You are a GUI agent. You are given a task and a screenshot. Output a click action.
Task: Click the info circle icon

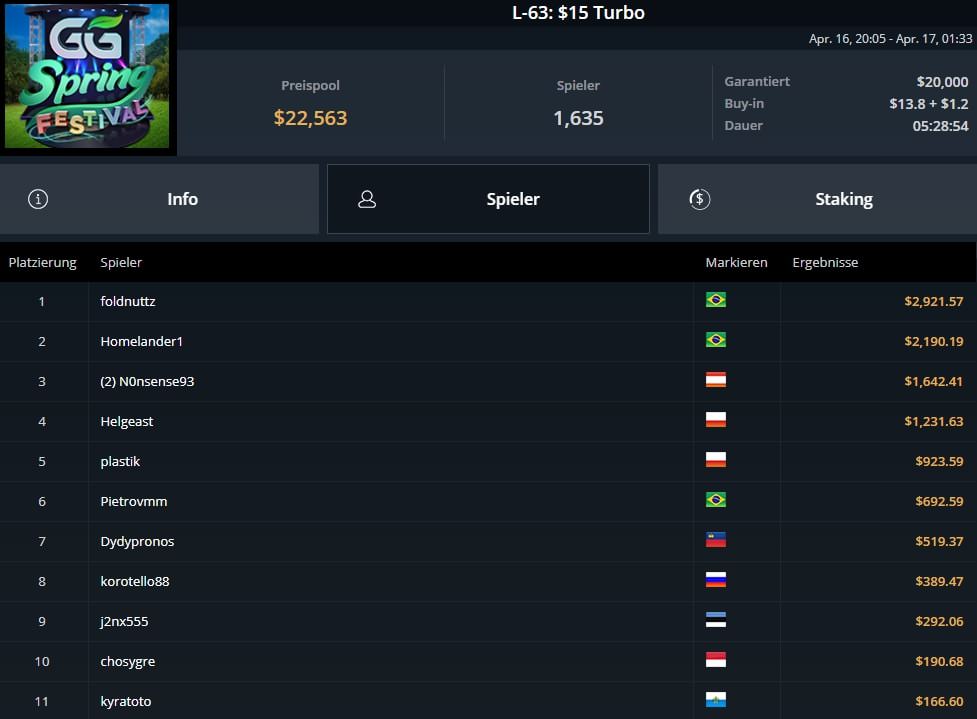pos(38,199)
